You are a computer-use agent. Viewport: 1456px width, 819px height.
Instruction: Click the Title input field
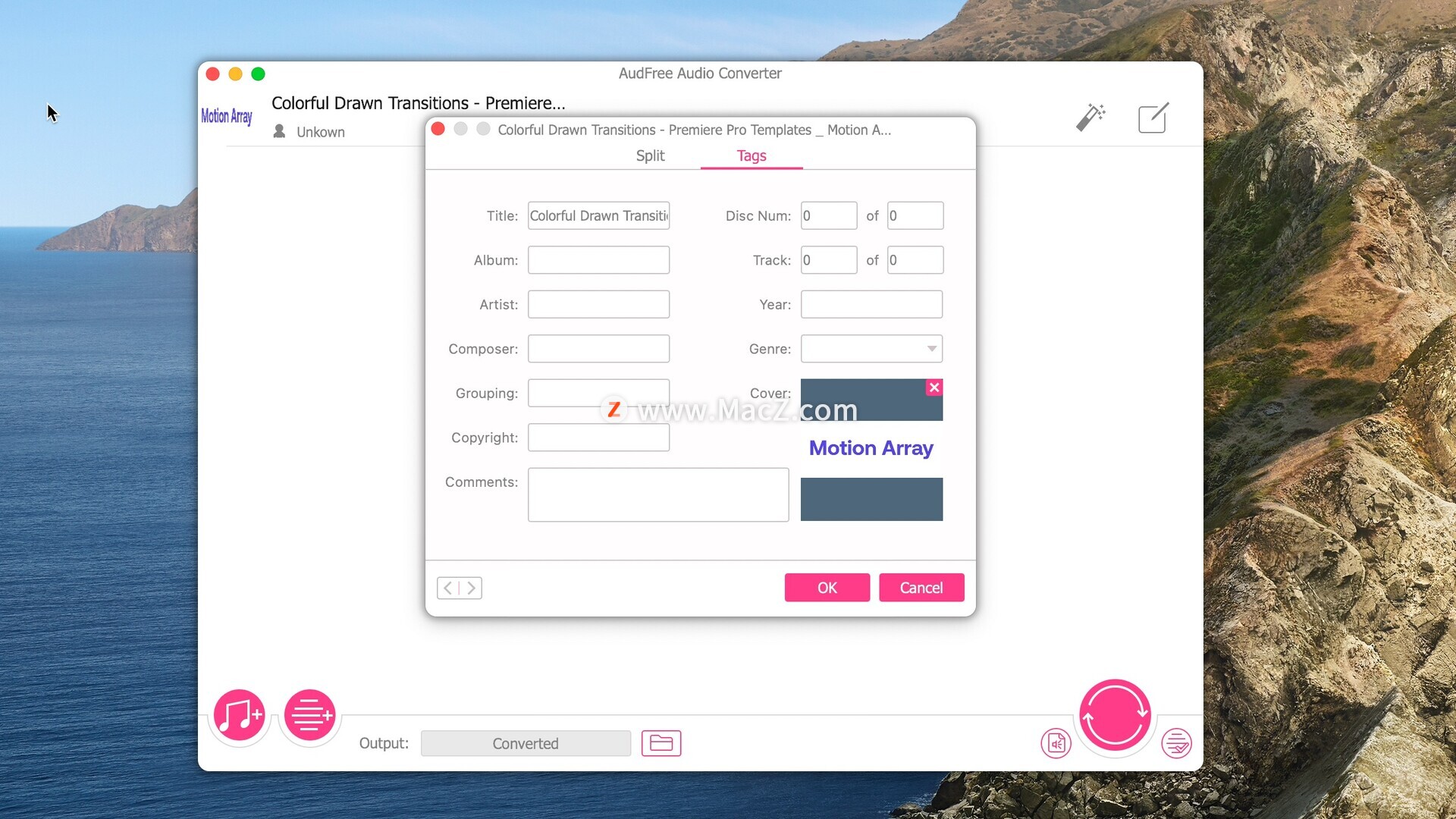tap(599, 215)
